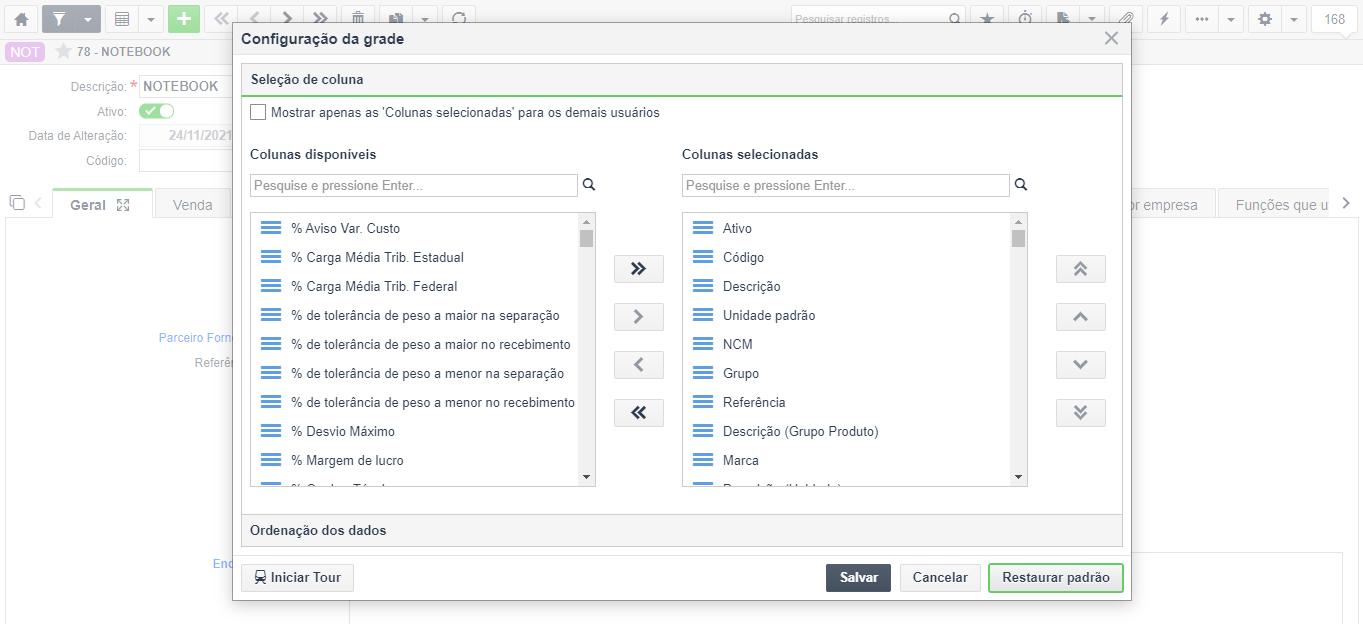Click scrollbar down arrow of selected columns list

[1018, 477]
